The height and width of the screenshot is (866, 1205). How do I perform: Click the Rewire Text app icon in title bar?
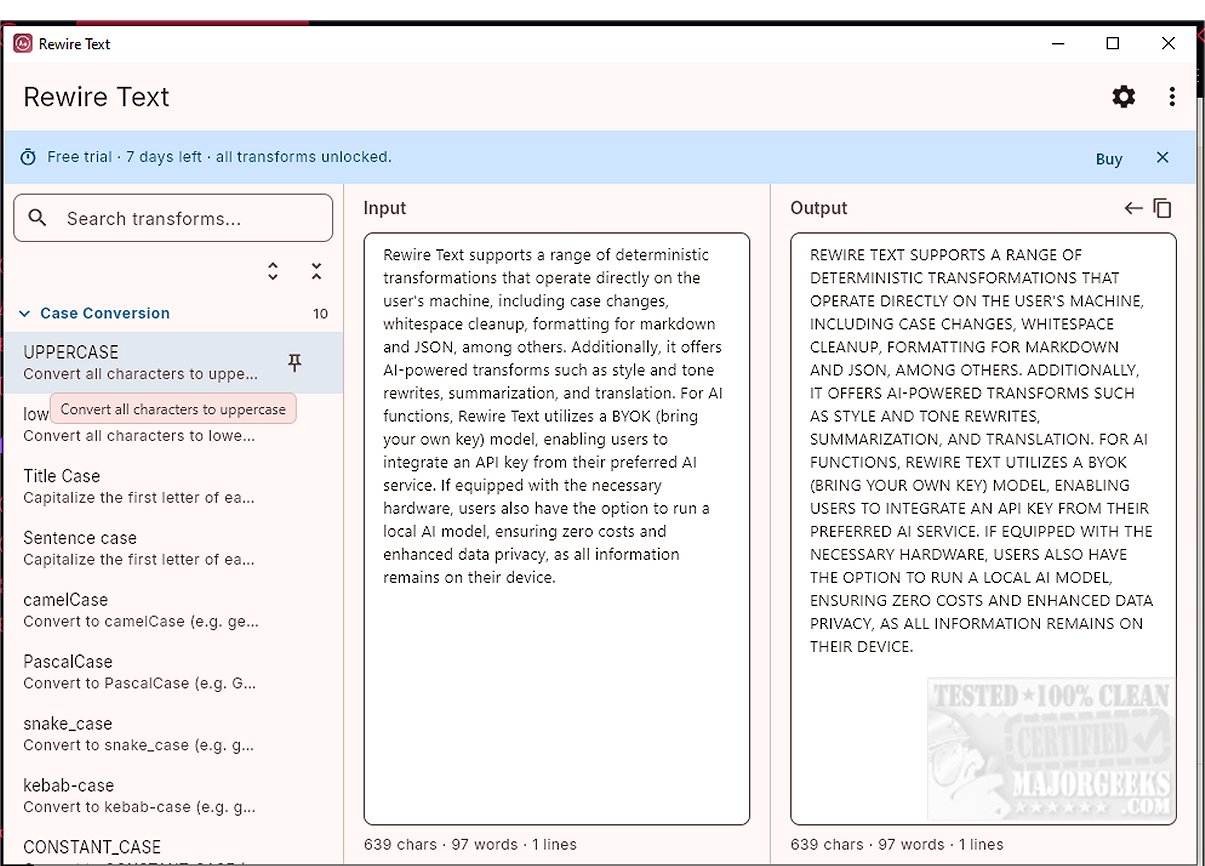coord(22,44)
